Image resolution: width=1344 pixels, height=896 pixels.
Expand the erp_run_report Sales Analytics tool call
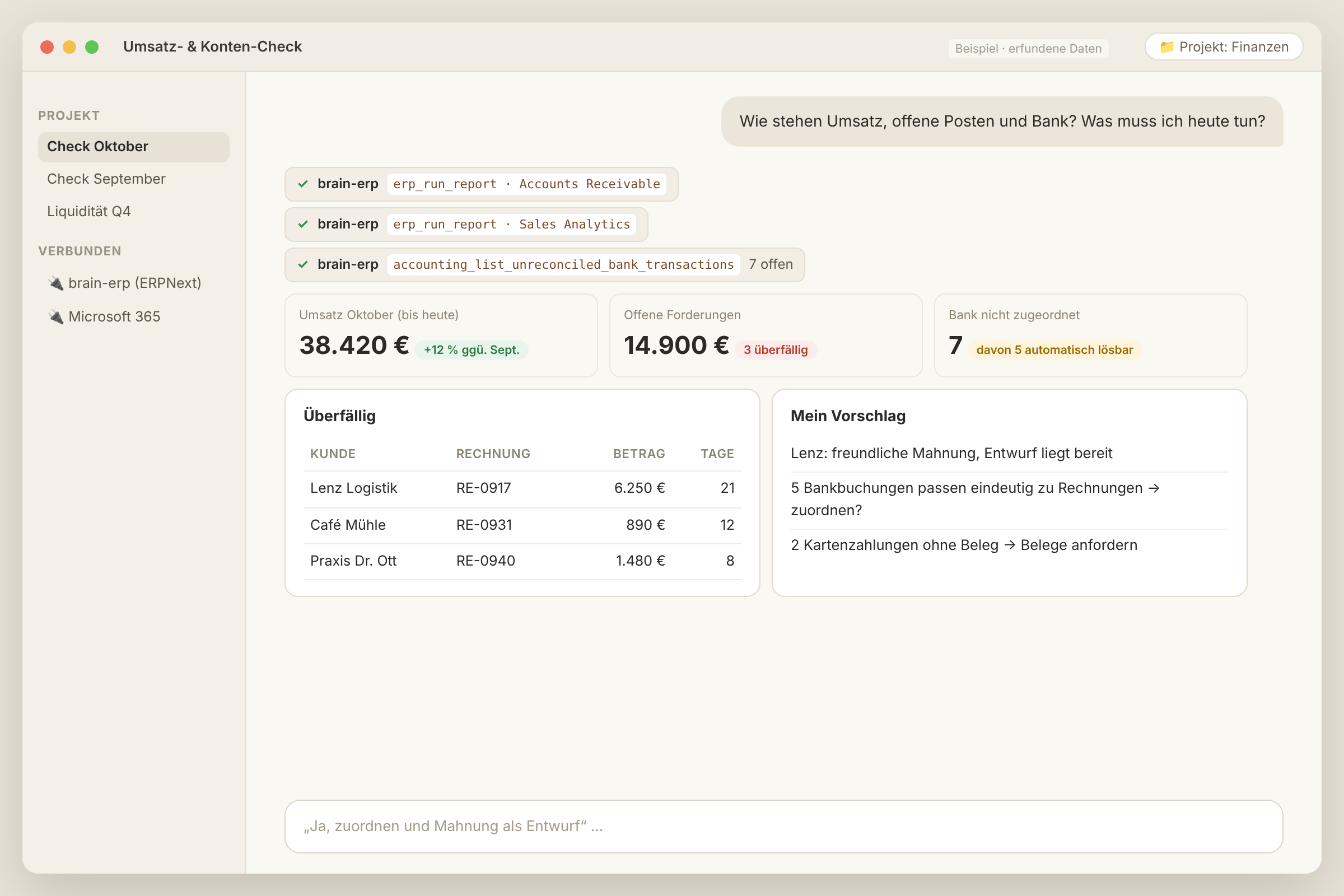(x=466, y=224)
